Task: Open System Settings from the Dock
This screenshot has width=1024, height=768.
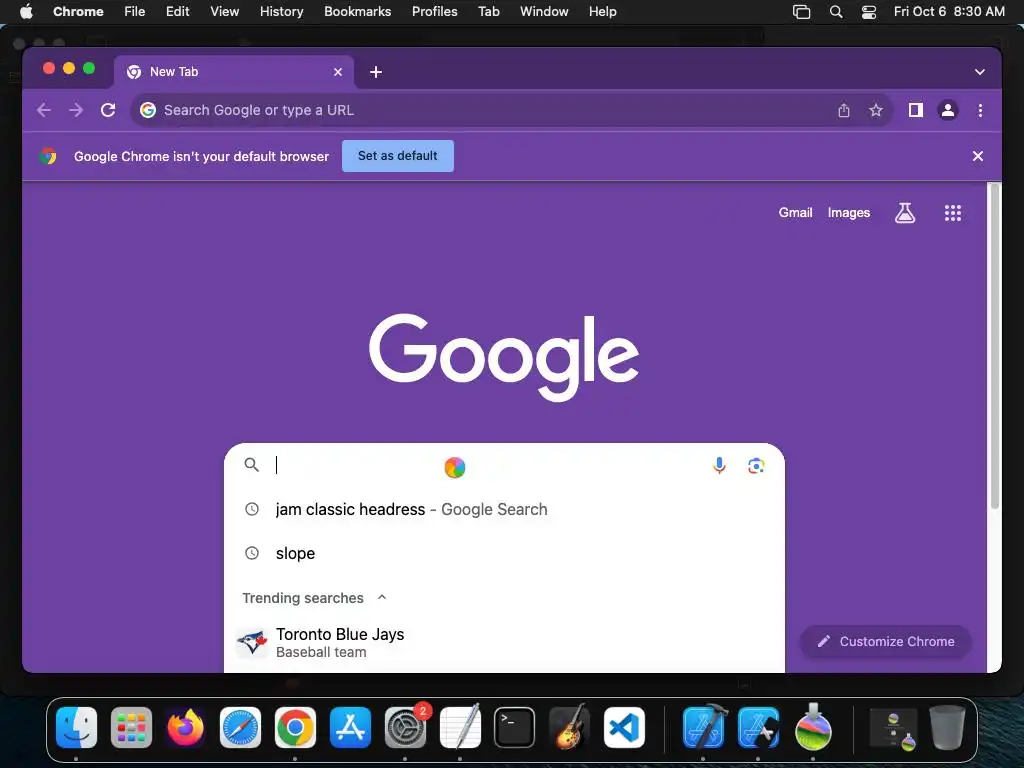Action: coord(405,728)
